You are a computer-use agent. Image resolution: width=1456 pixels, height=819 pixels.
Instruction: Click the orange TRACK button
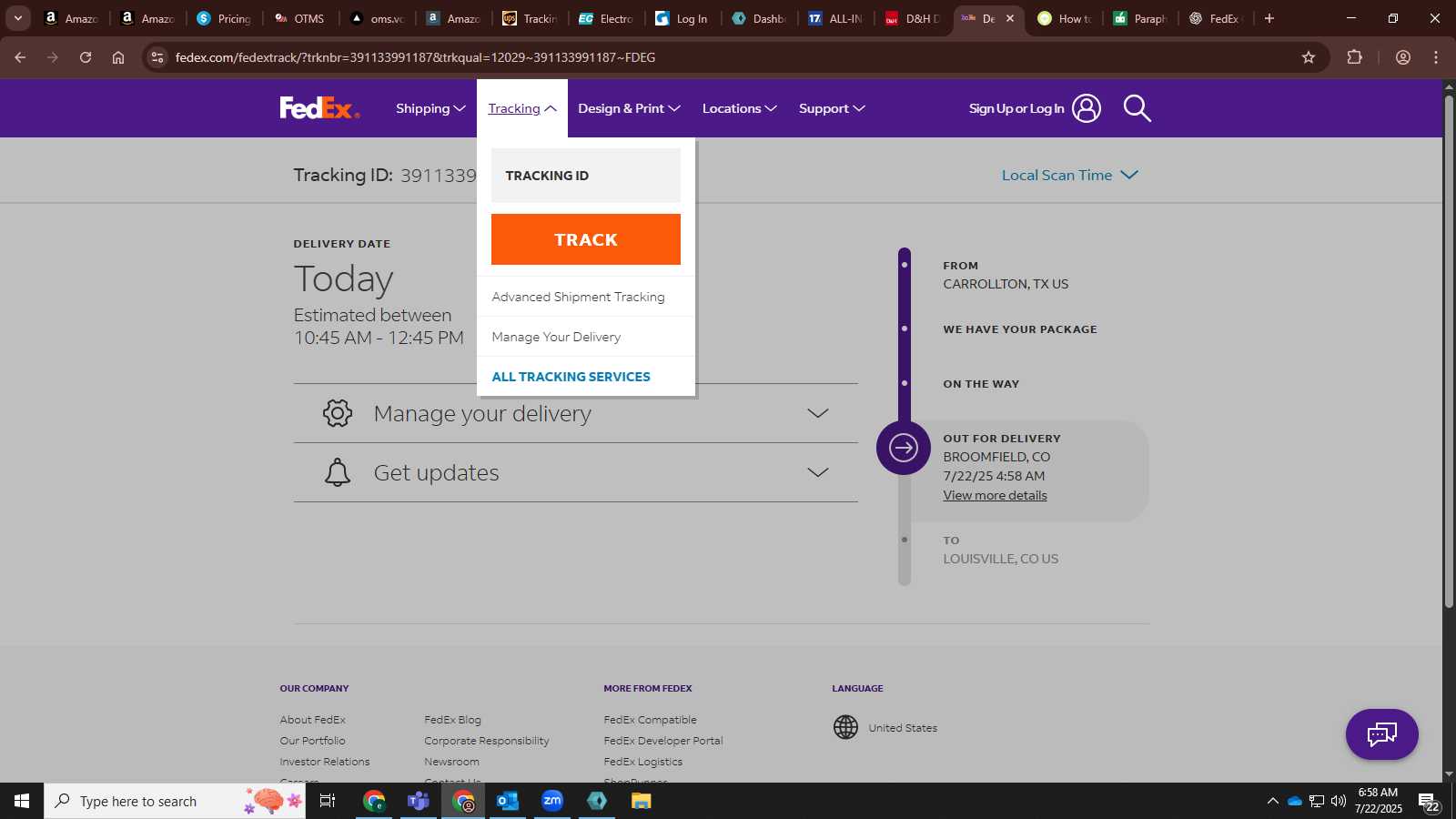586,239
